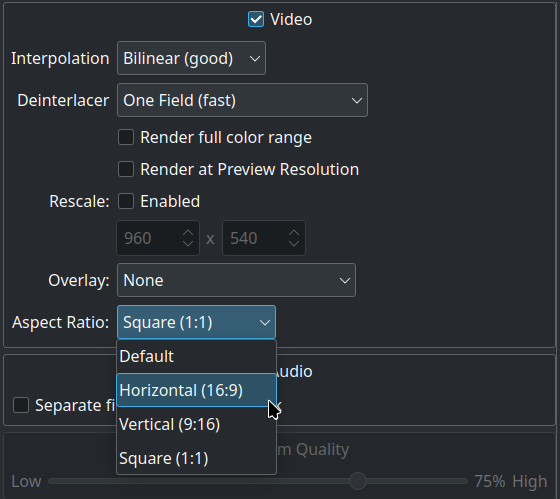The height and width of the screenshot is (499, 560).
Task: Open the Interpolation dropdown
Action: 191,58
